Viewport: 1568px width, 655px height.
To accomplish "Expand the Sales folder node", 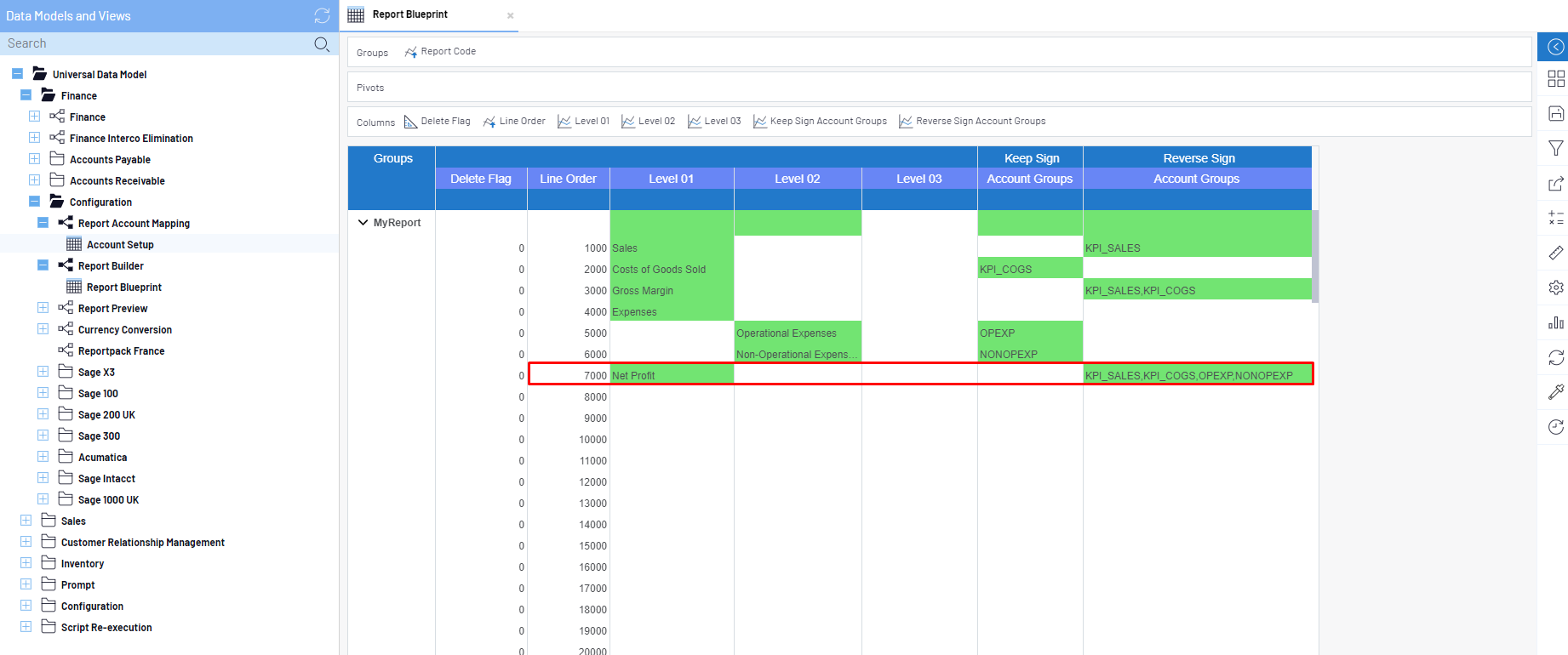I will pos(26,521).
